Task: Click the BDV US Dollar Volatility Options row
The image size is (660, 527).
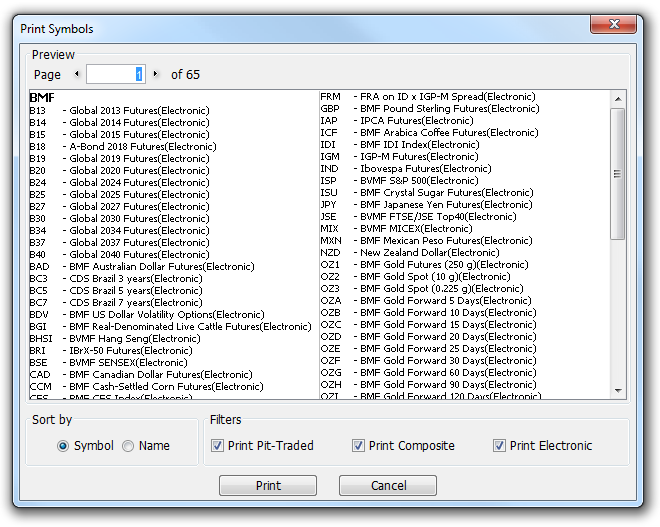Action: (x=147, y=314)
